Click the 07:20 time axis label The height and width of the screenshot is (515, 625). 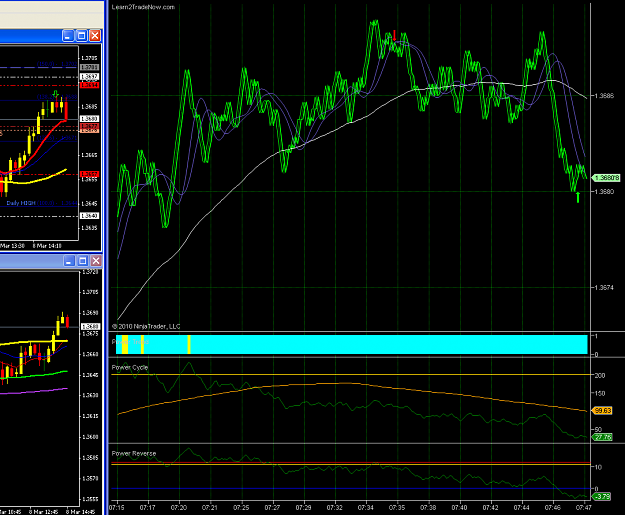pyautogui.click(x=179, y=508)
